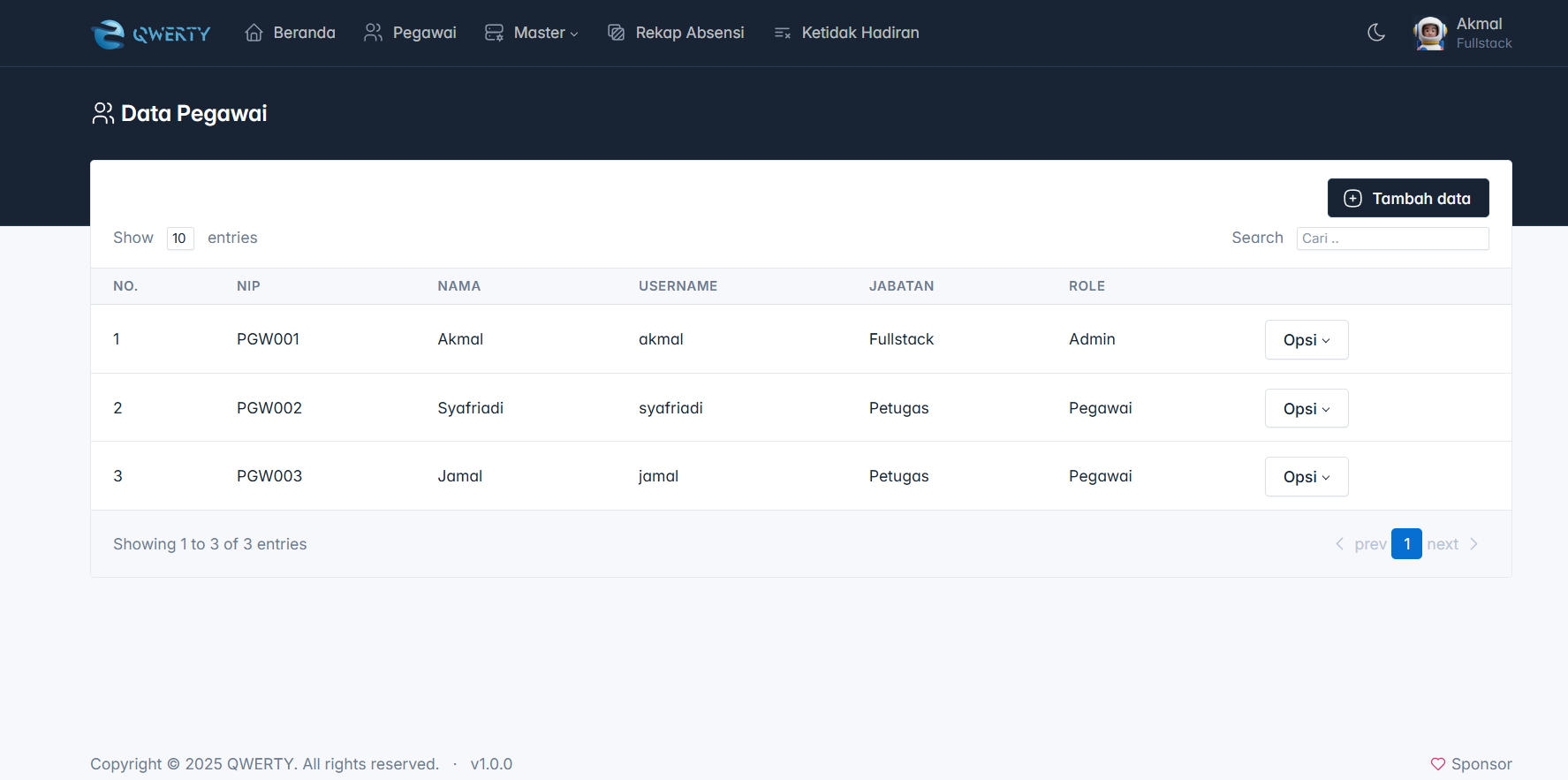The width and height of the screenshot is (1568, 780).
Task: Click the prev pagination link
Action: [1370, 544]
